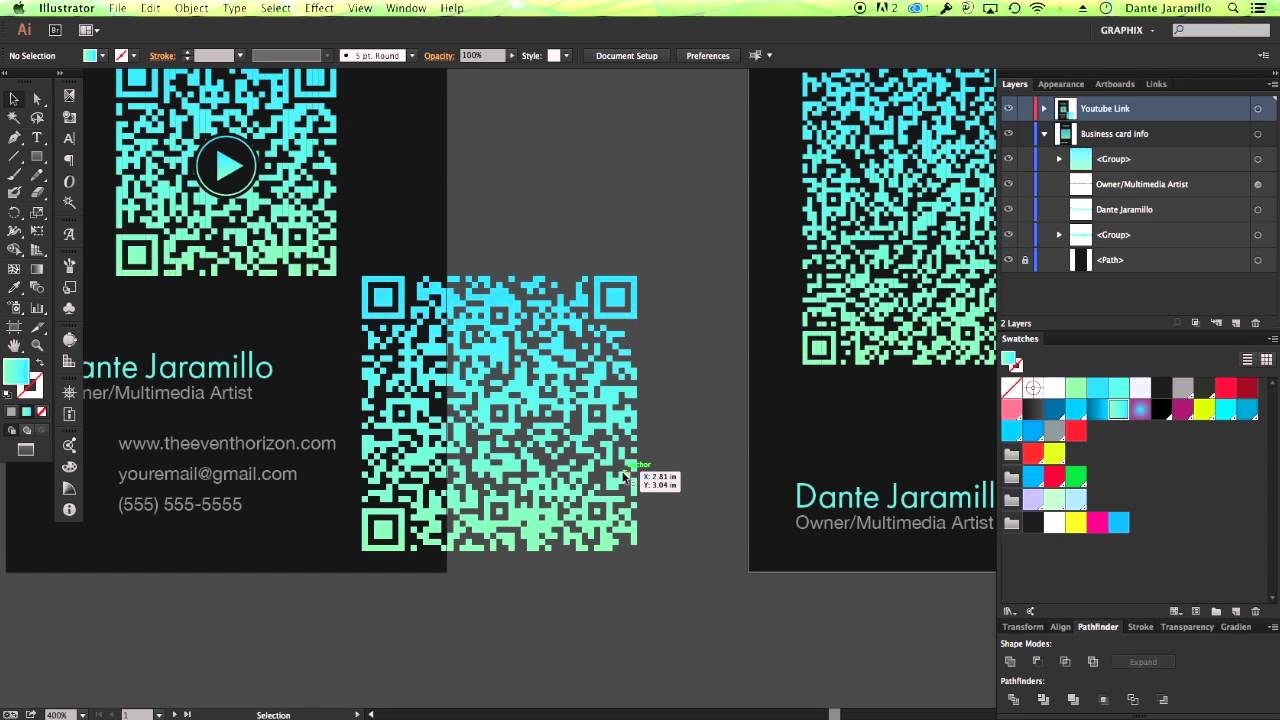
Task: Switch swatches to thumbnail grid view
Action: pos(1266,360)
